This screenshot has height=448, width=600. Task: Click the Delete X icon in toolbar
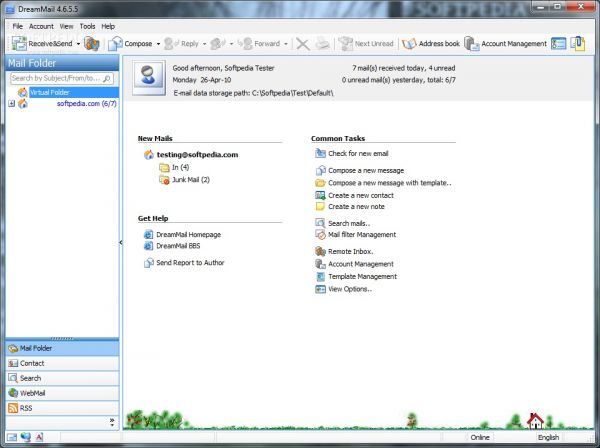click(302, 44)
